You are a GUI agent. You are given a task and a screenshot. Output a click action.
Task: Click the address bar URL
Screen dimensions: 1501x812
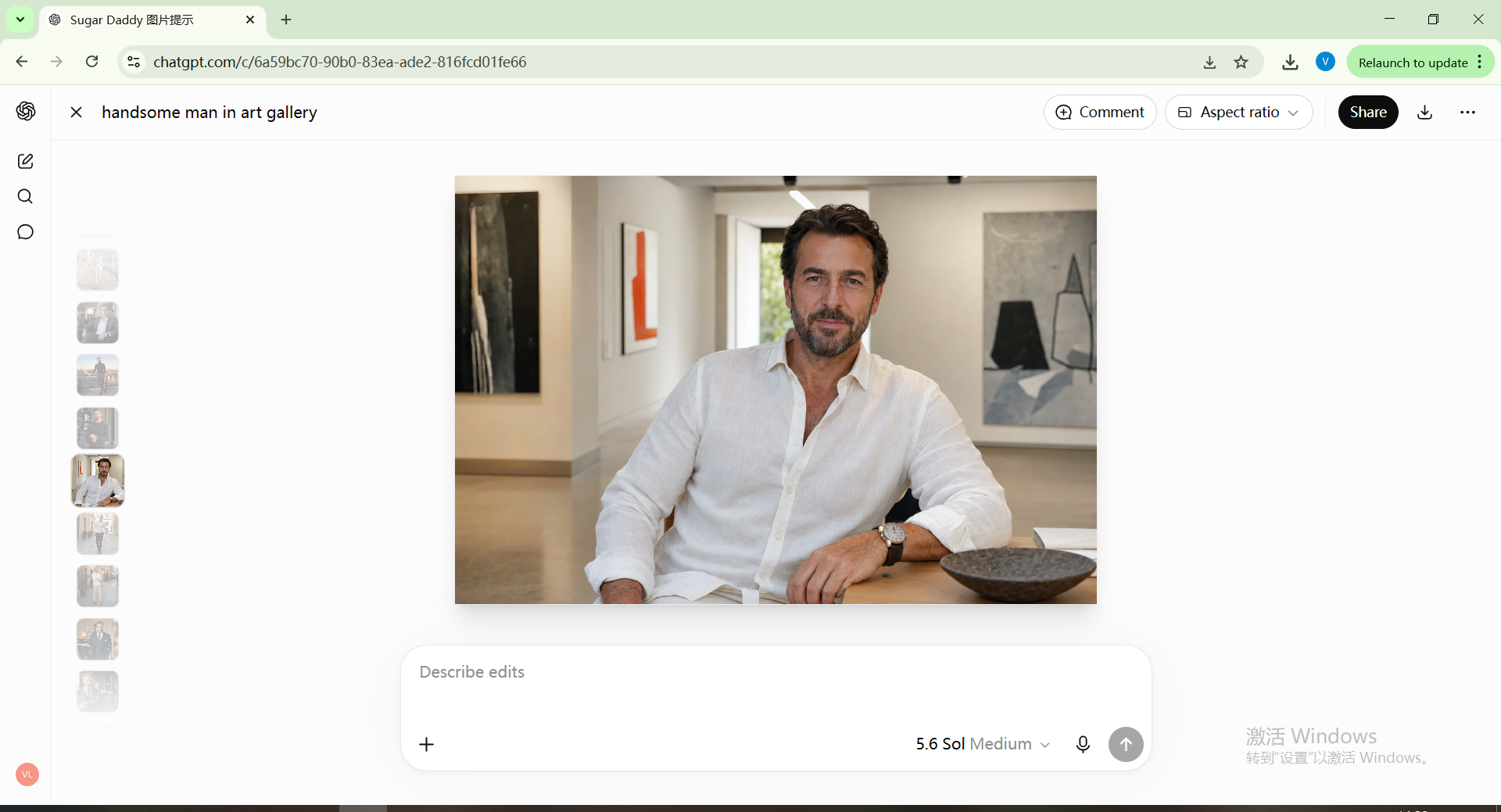(340, 62)
